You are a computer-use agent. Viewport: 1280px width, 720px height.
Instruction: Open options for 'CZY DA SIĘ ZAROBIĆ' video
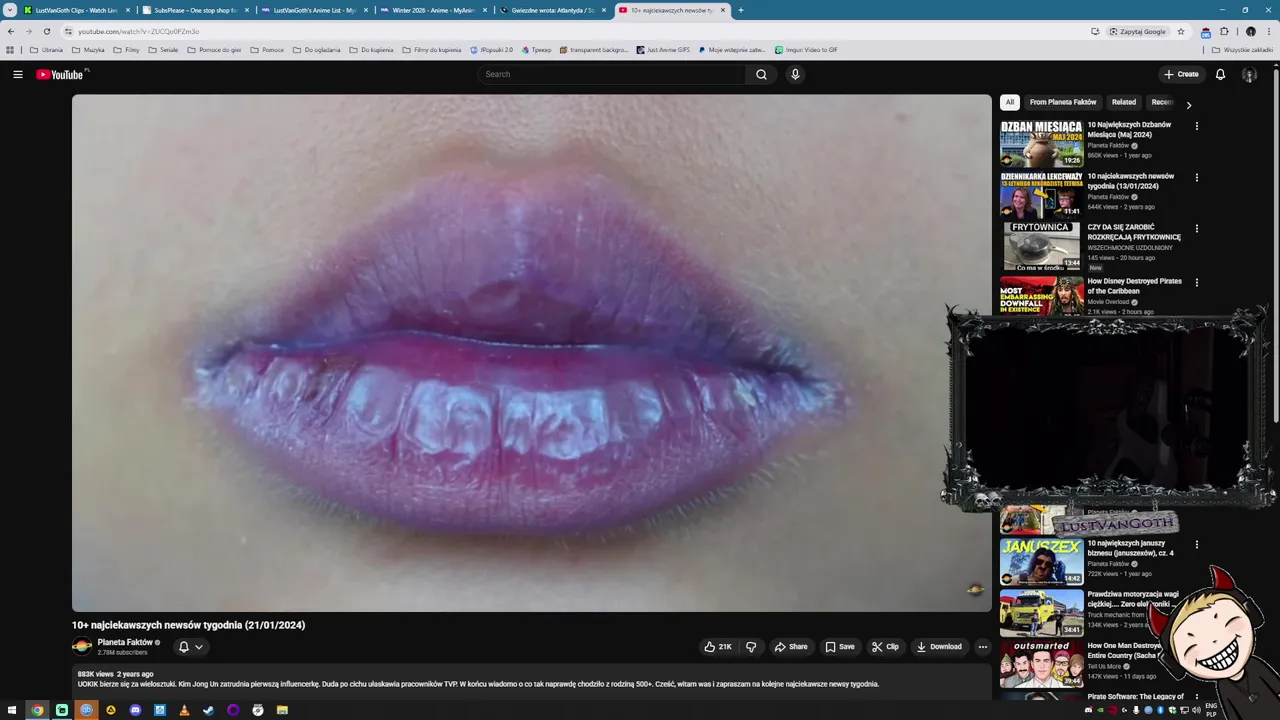coord(1196,229)
